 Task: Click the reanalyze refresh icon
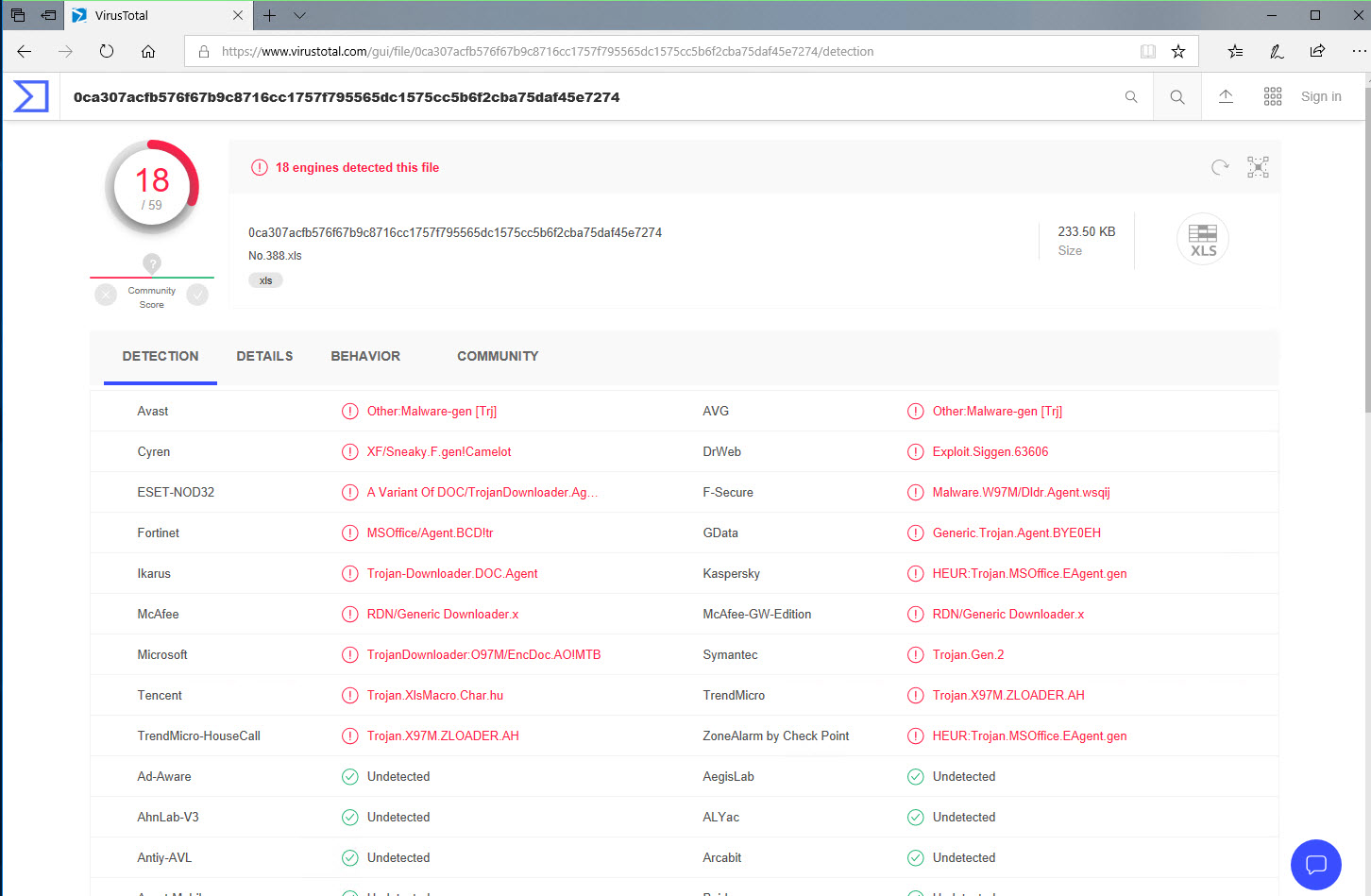coord(1220,167)
